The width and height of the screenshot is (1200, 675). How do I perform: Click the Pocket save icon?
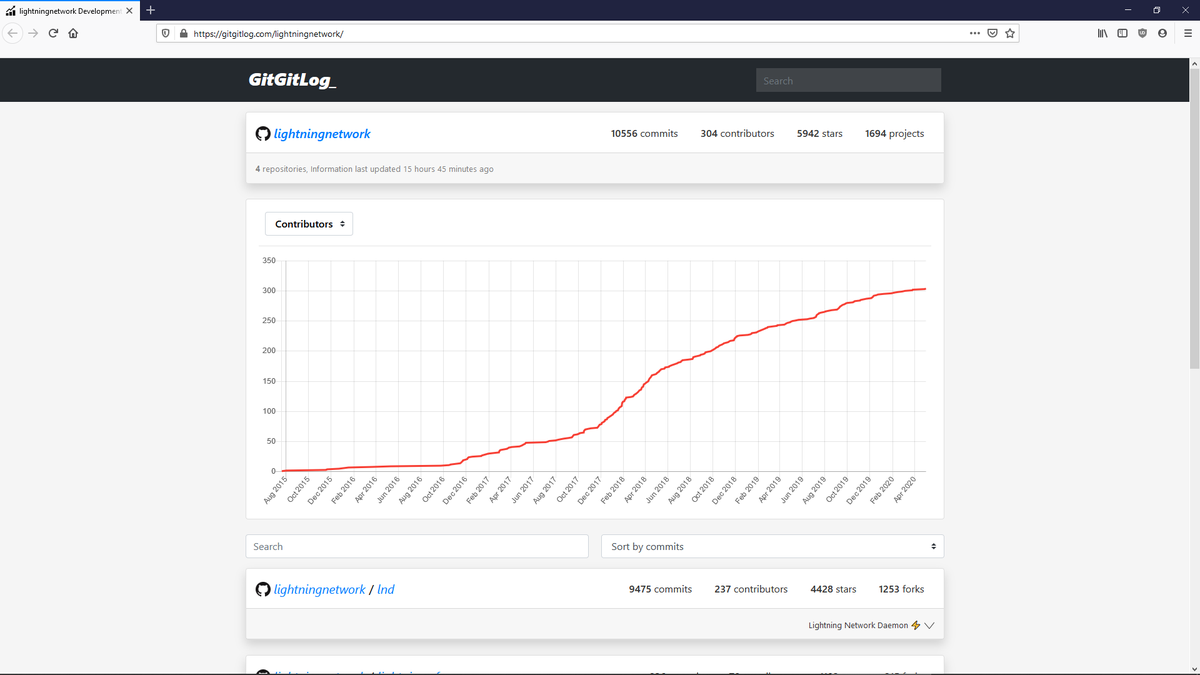tap(992, 33)
